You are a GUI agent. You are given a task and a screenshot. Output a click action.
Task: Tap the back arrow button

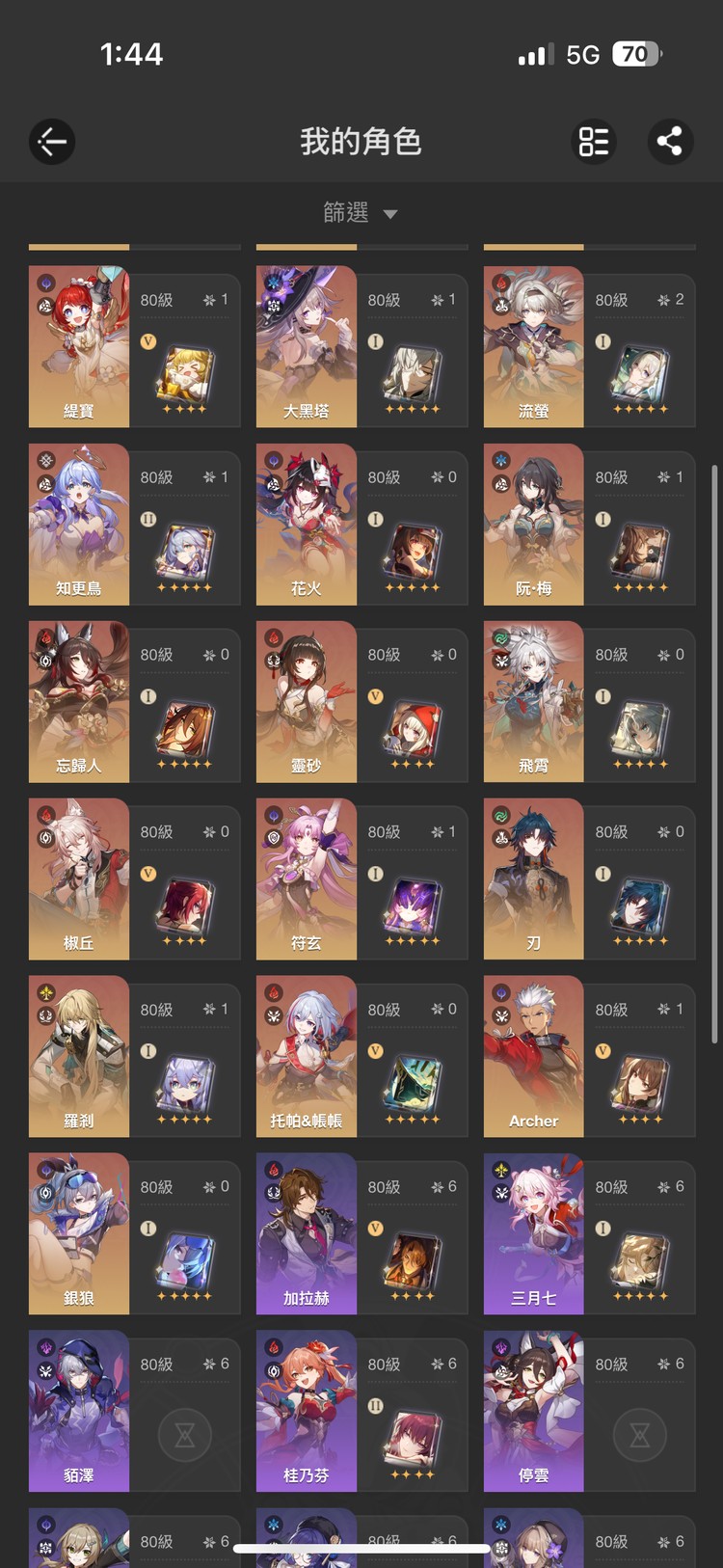52,143
